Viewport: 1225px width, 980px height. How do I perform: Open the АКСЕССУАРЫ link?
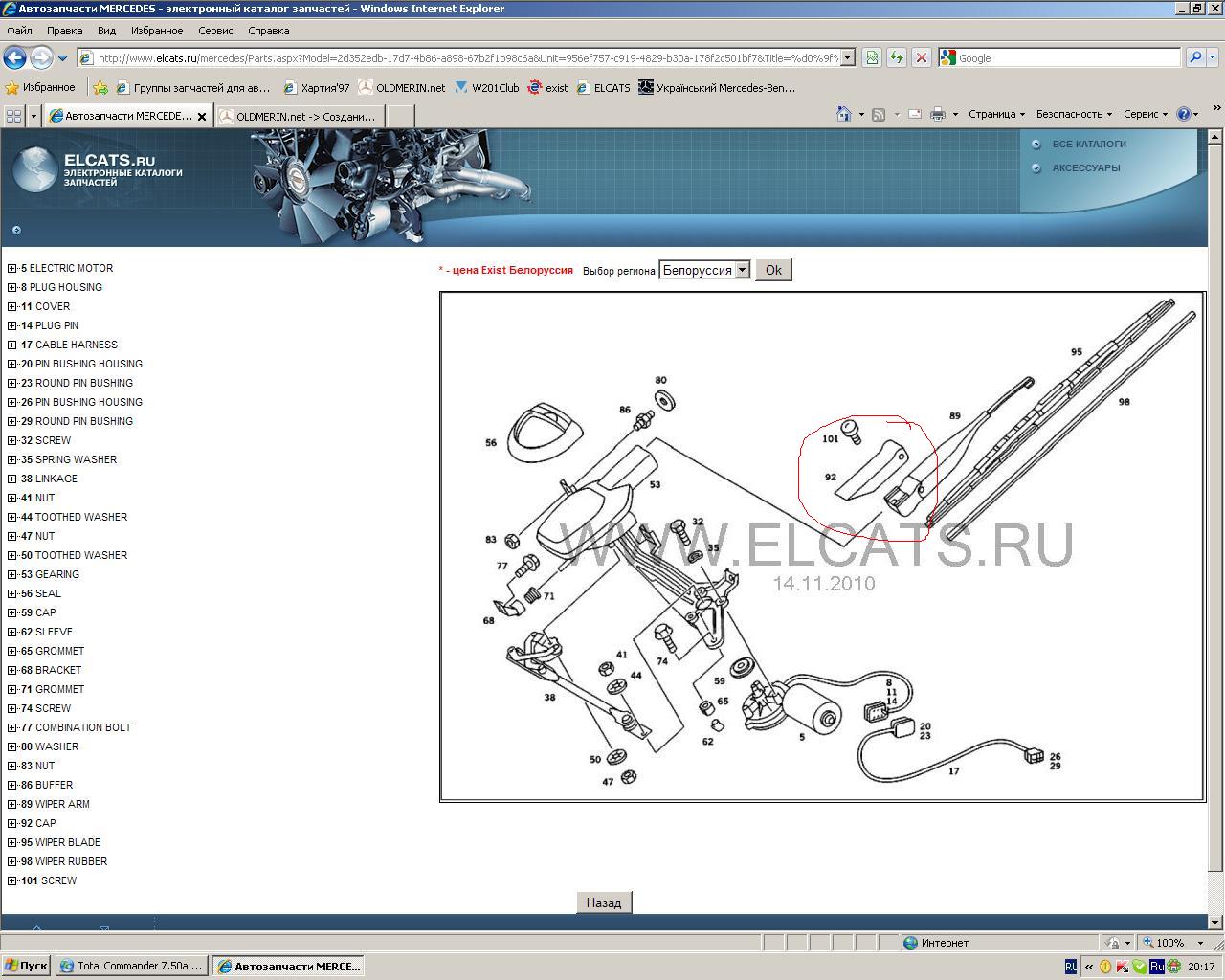point(1086,168)
